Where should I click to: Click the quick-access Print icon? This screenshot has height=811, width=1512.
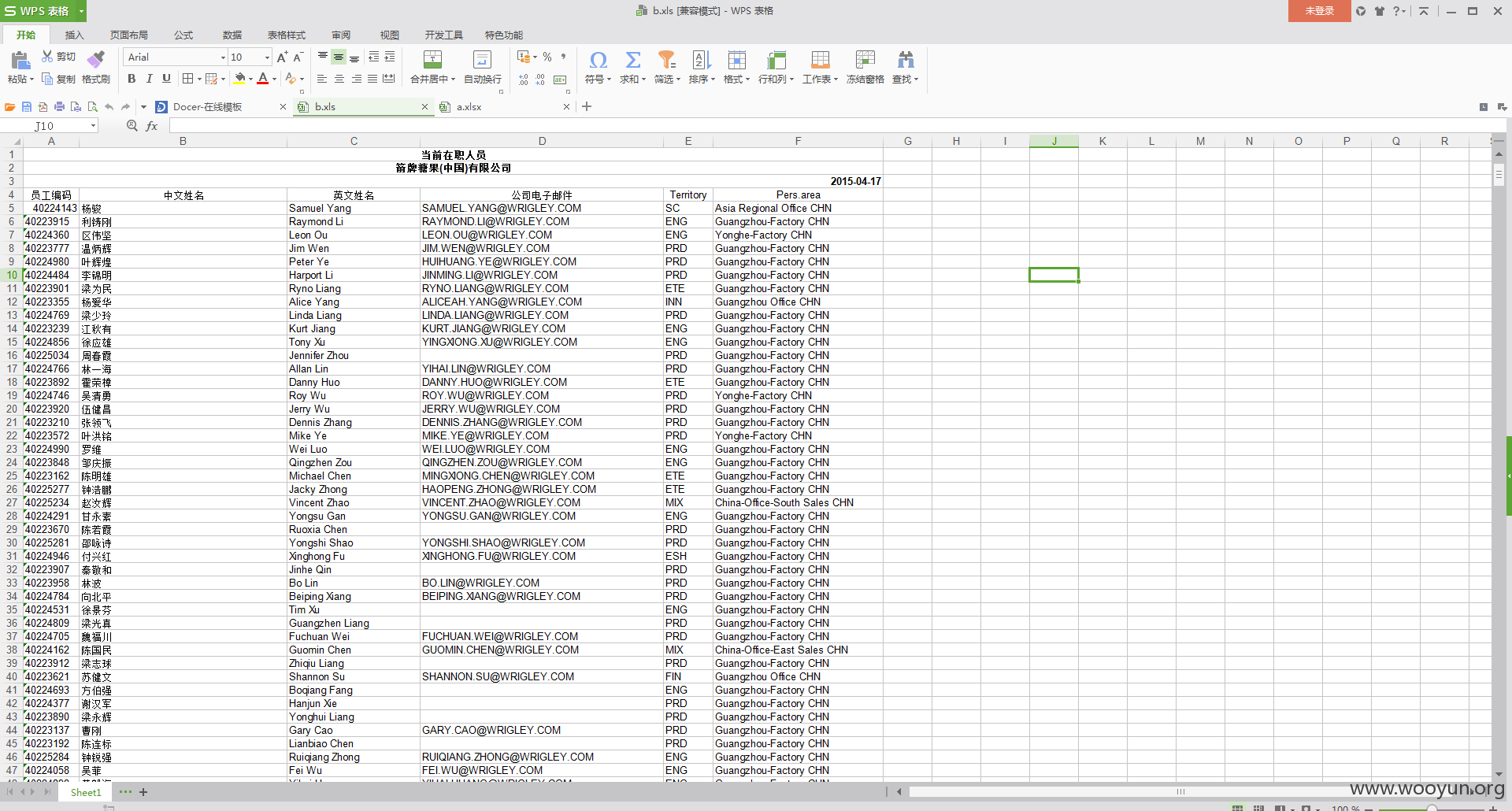pos(59,107)
